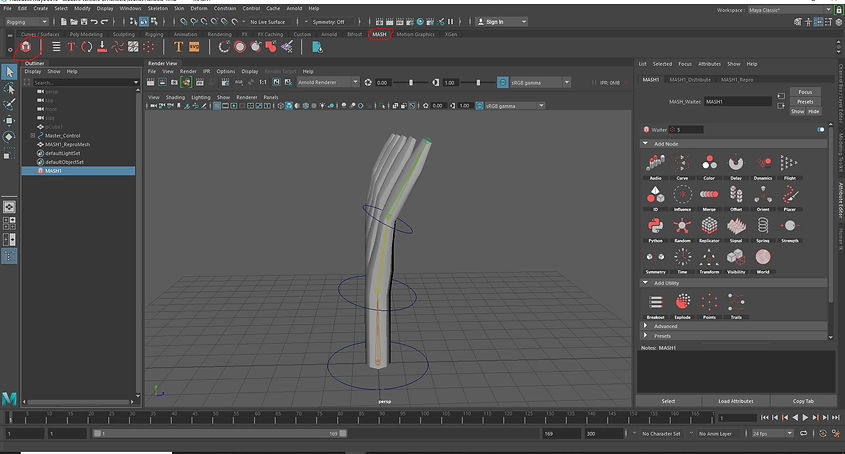Viewport: 845px width, 454px height.
Task: Click Load Attributes button
Action: [736, 401]
